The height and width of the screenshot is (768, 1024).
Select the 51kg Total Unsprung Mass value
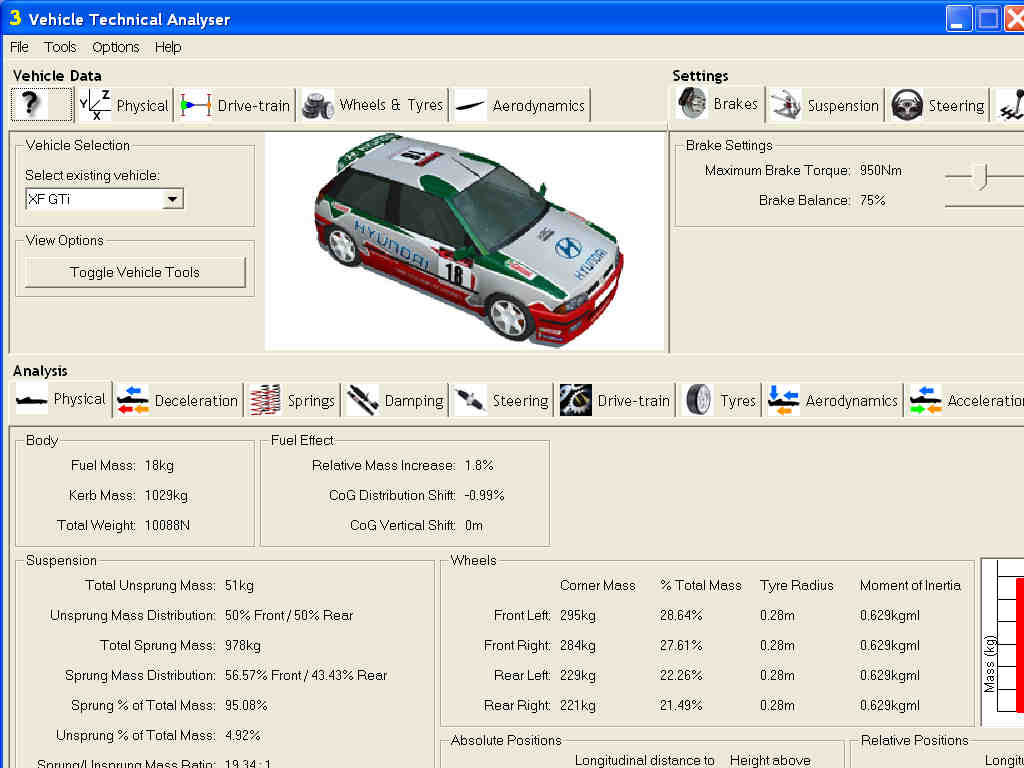pyautogui.click(x=239, y=586)
